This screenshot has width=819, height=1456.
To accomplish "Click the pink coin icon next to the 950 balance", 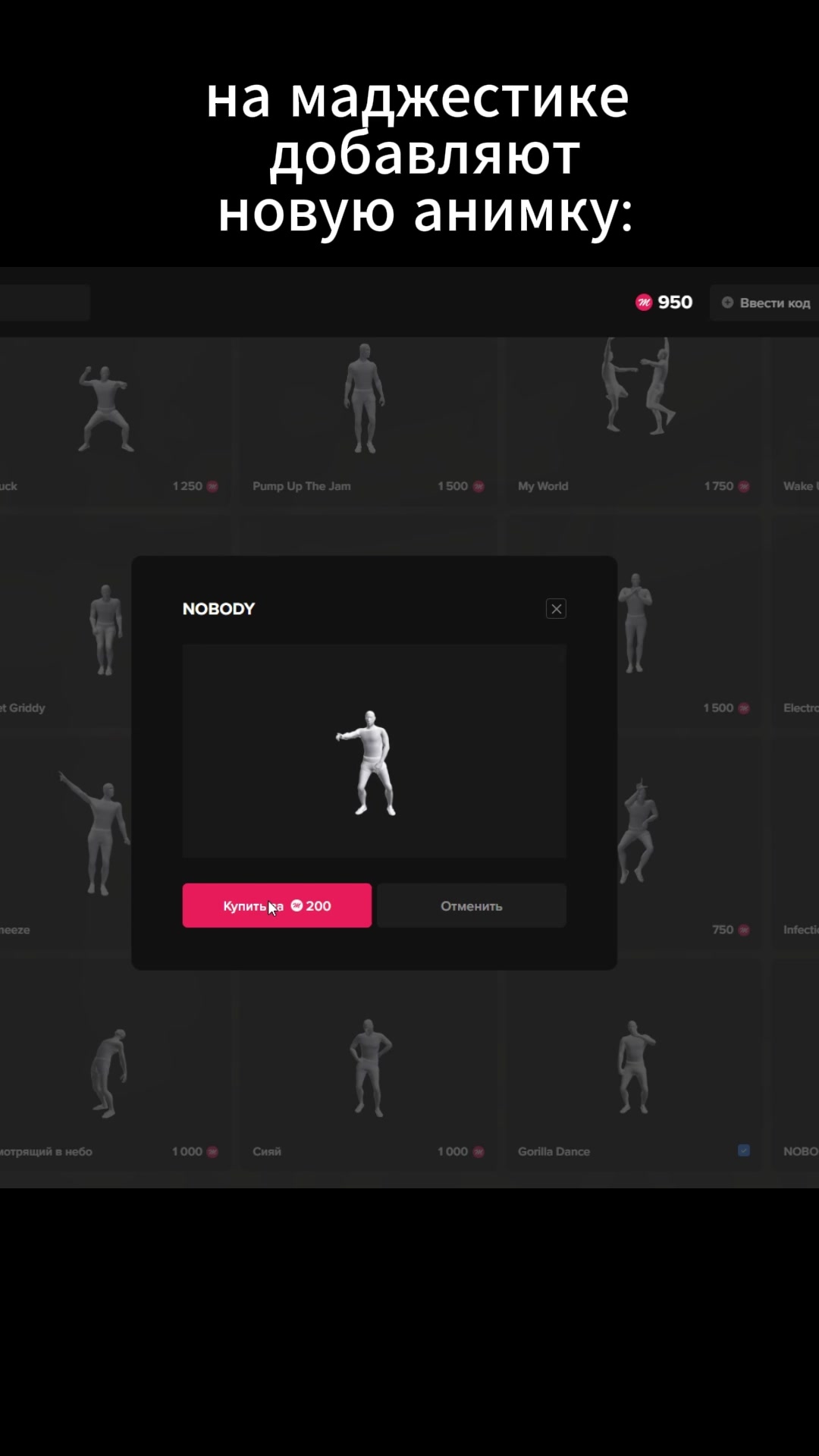I will pyautogui.click(x=644, y=303).
